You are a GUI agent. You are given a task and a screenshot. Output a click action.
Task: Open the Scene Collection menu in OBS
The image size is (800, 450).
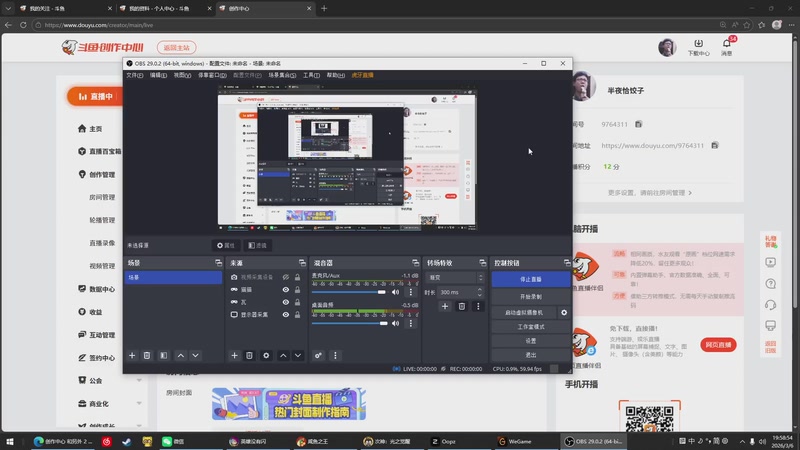point(282,75)
